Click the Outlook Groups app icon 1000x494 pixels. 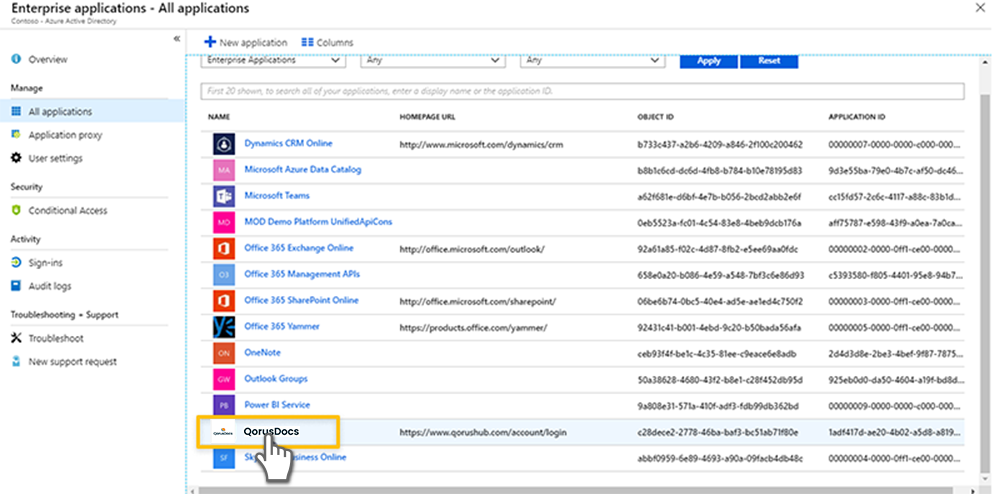pyautogui.click(x=222, y=379)
